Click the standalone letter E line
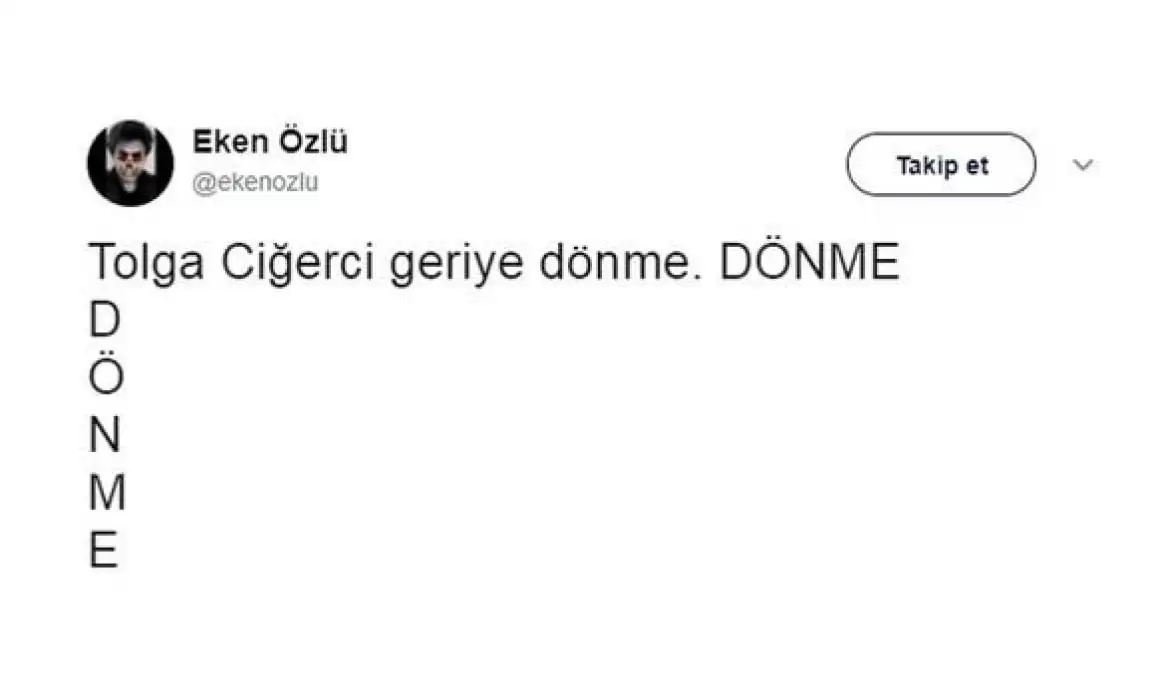The image size is (1176, 675). (x=103, y=551)
